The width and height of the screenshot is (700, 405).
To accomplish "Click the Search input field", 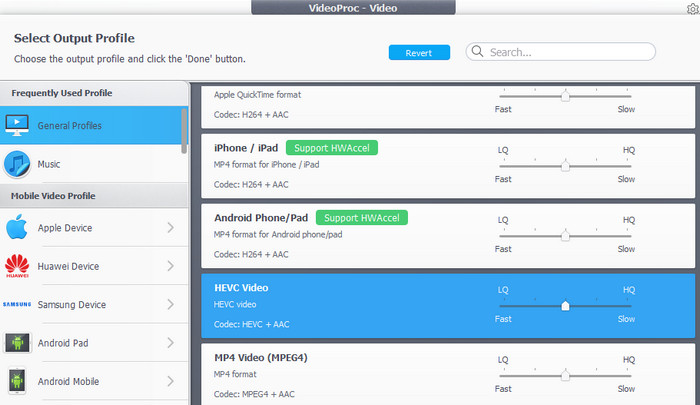I will (561, 52).
